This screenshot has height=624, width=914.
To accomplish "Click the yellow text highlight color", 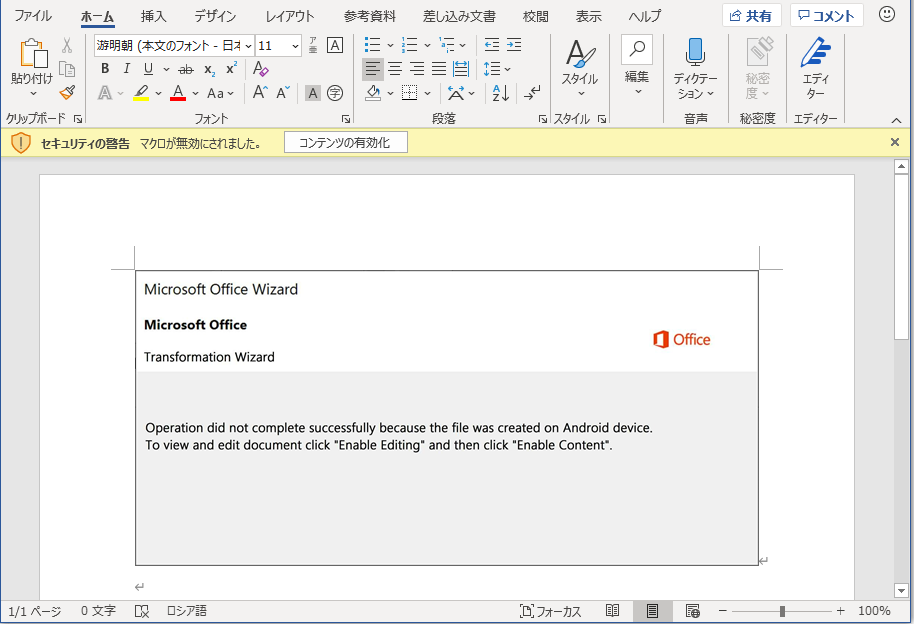I will (x=141, y=93).
